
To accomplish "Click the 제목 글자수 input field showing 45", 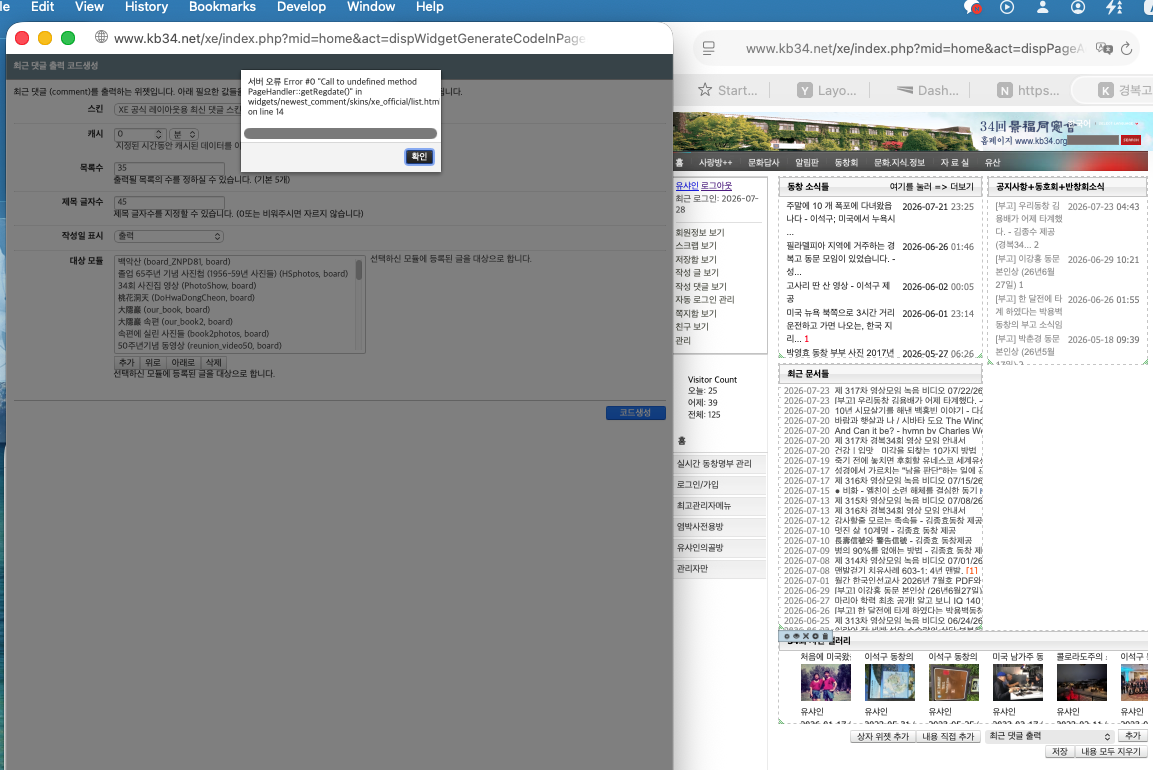I will [x=169, y=202].
